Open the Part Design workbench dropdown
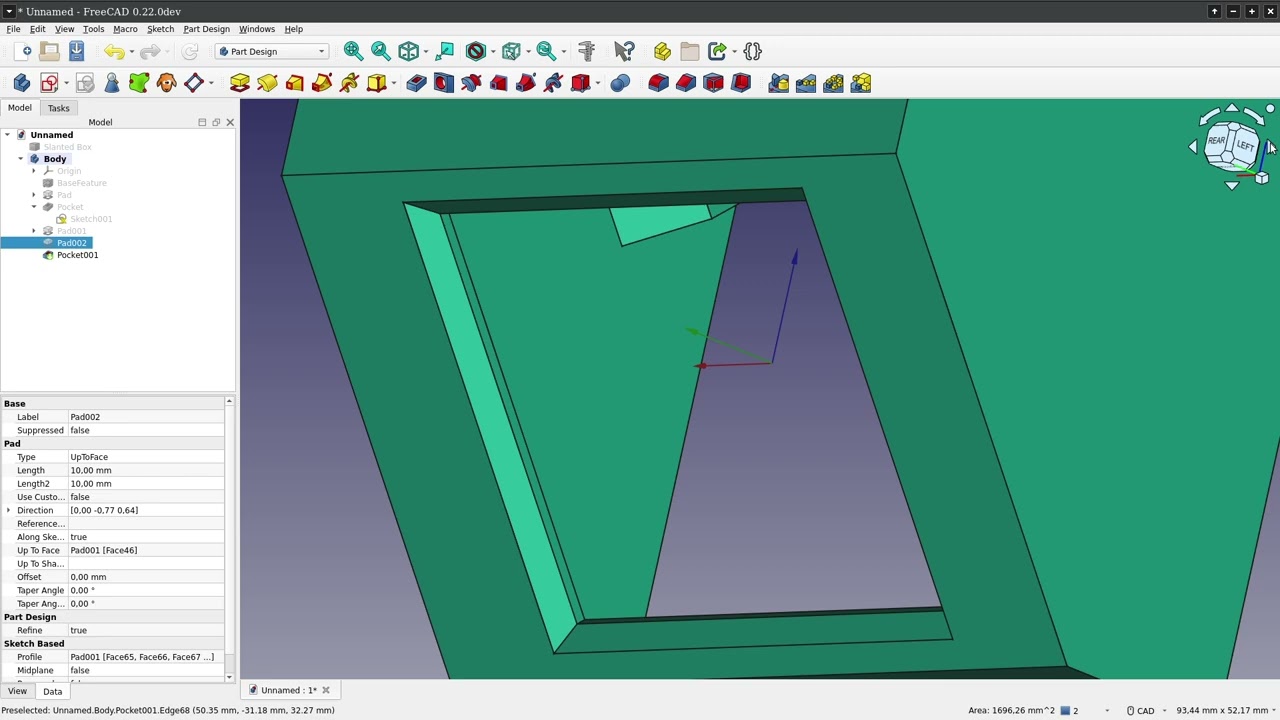This screenshot has width=1280, height=720. [272, 51]
